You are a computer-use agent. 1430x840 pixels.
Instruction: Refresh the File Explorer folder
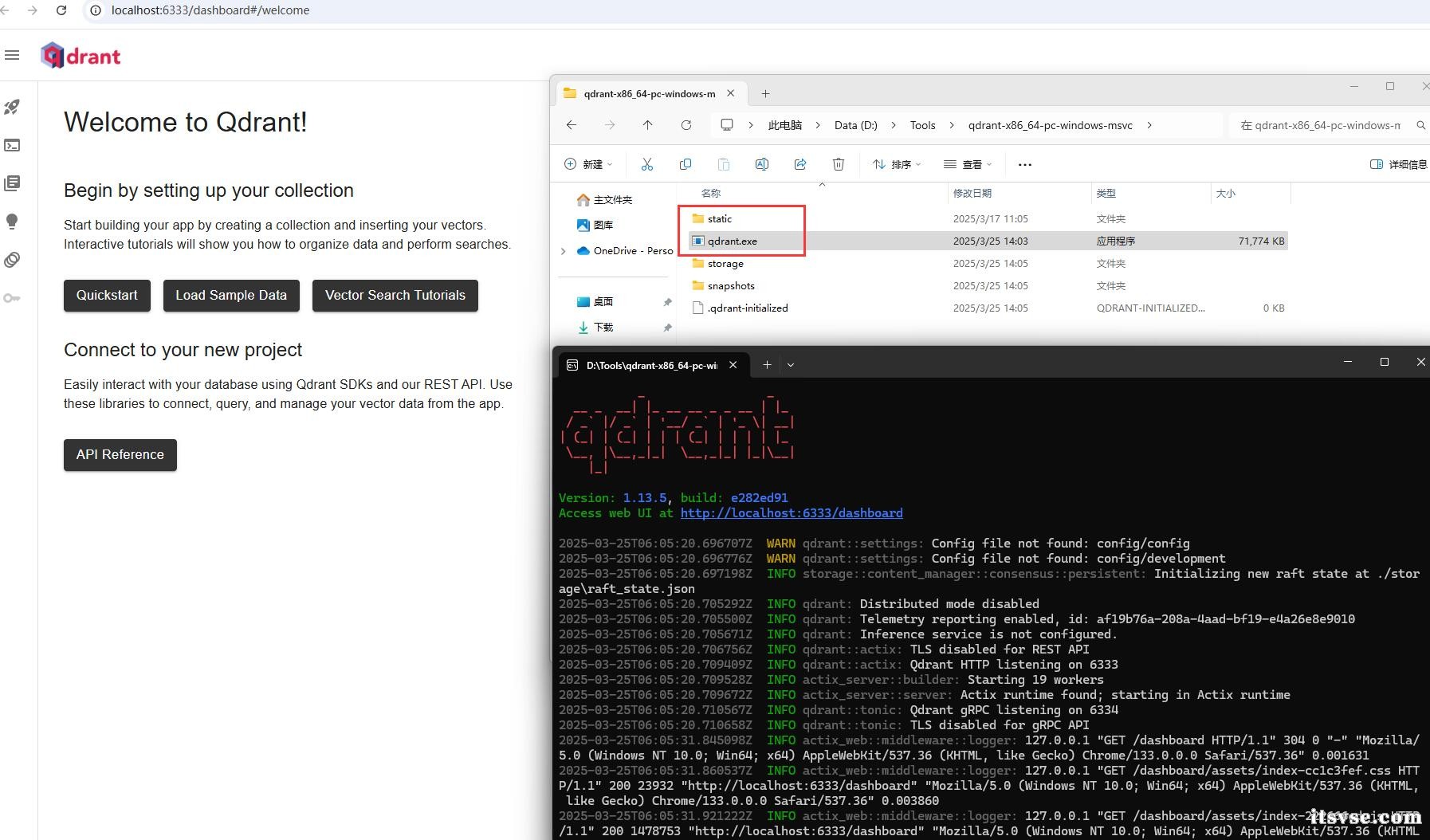click(686, 125)
